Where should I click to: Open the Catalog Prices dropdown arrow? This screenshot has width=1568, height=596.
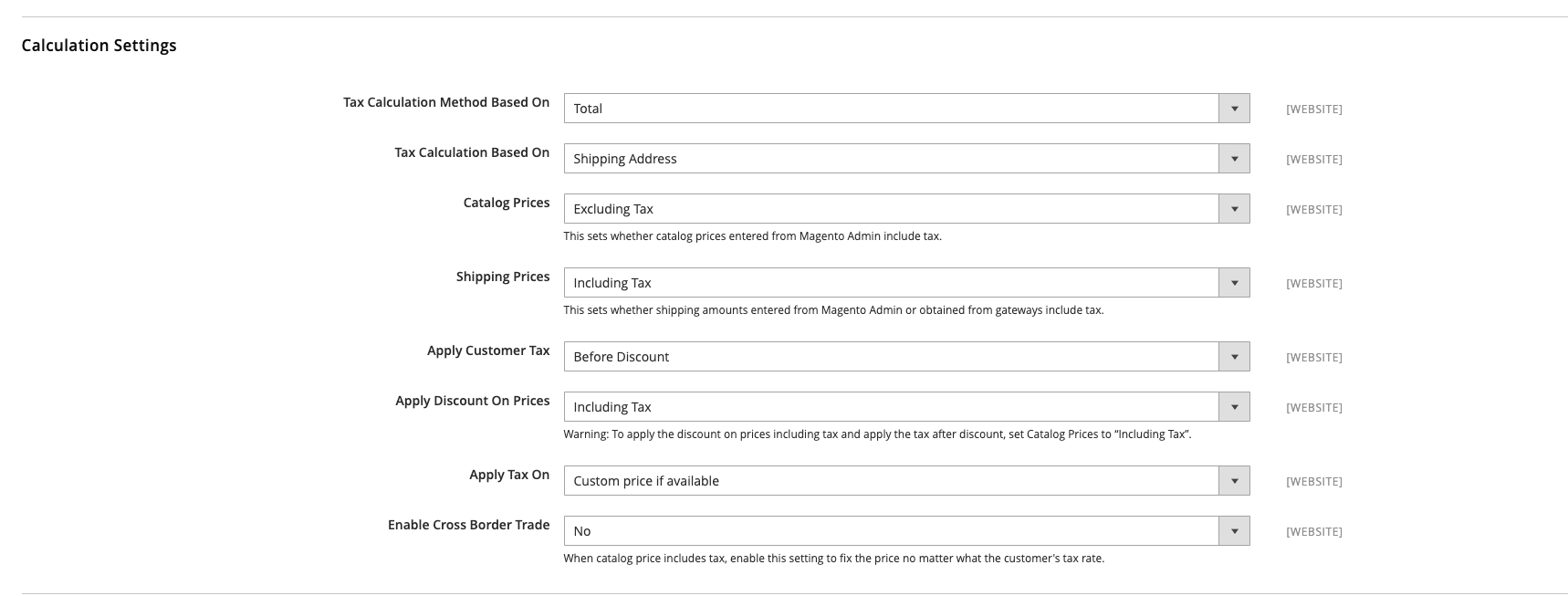1235,208
